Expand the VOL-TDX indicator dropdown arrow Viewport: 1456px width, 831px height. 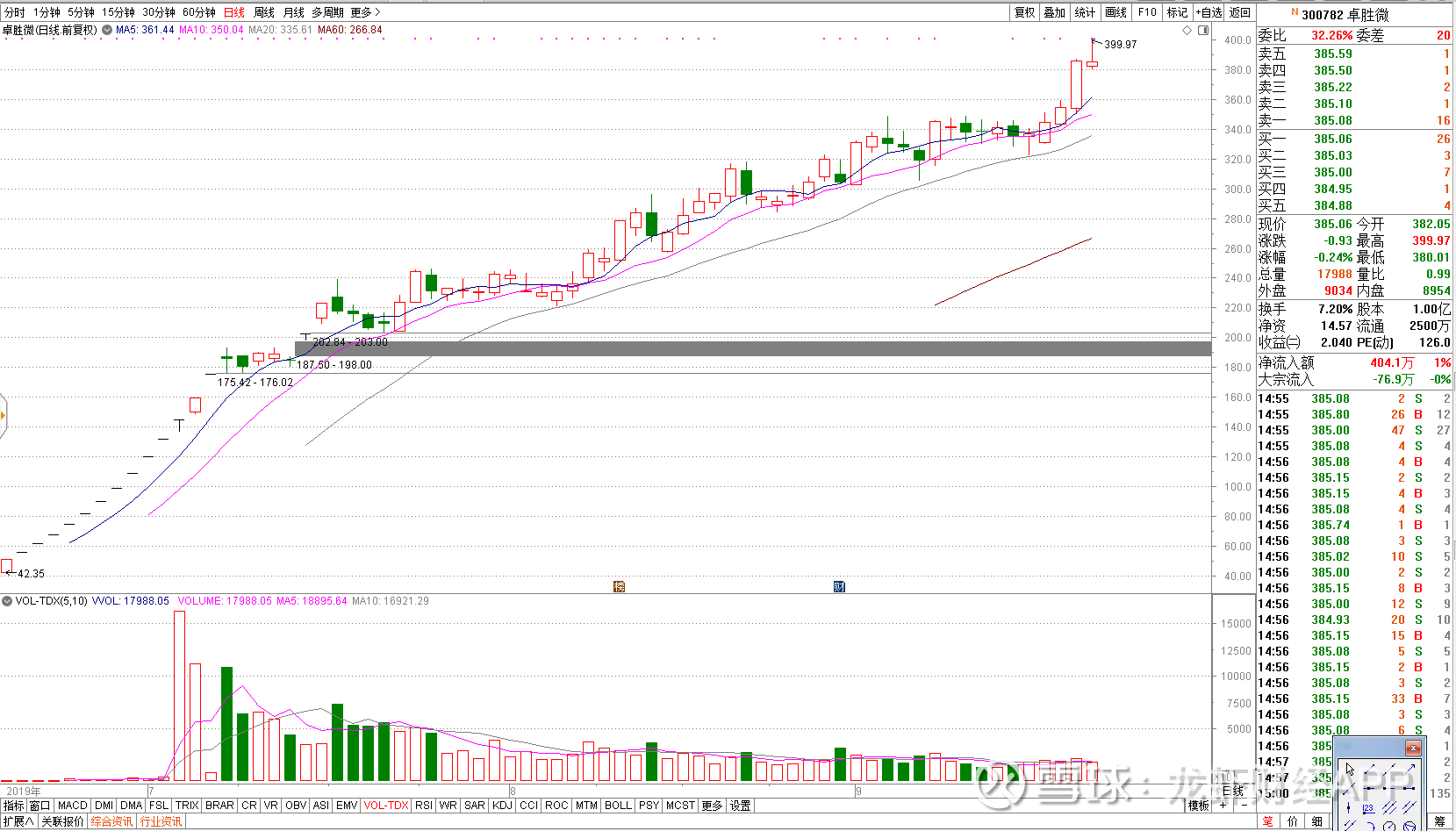coord(7,601)
